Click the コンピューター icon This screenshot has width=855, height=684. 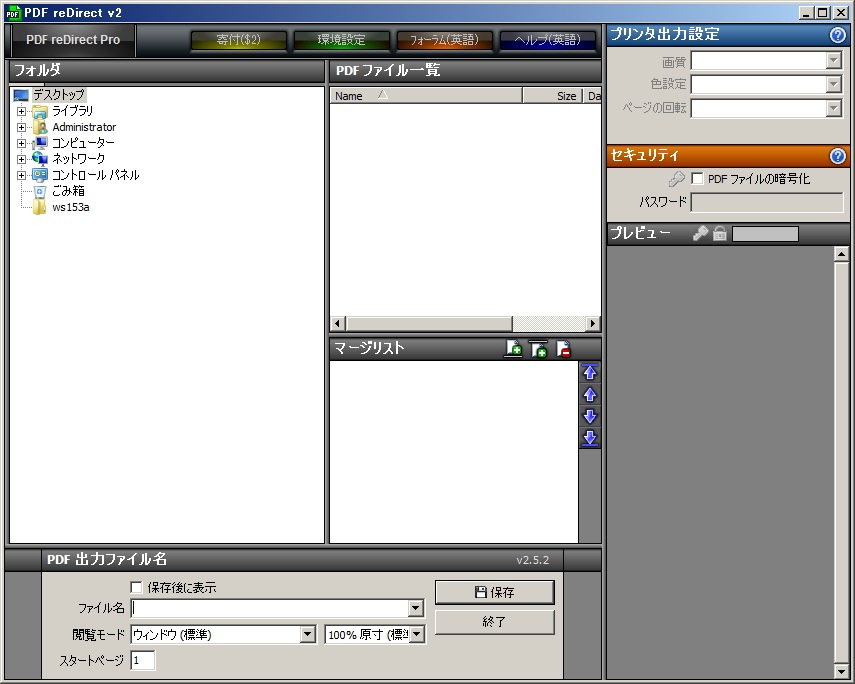pyautogui.click(x=40, y=143)
